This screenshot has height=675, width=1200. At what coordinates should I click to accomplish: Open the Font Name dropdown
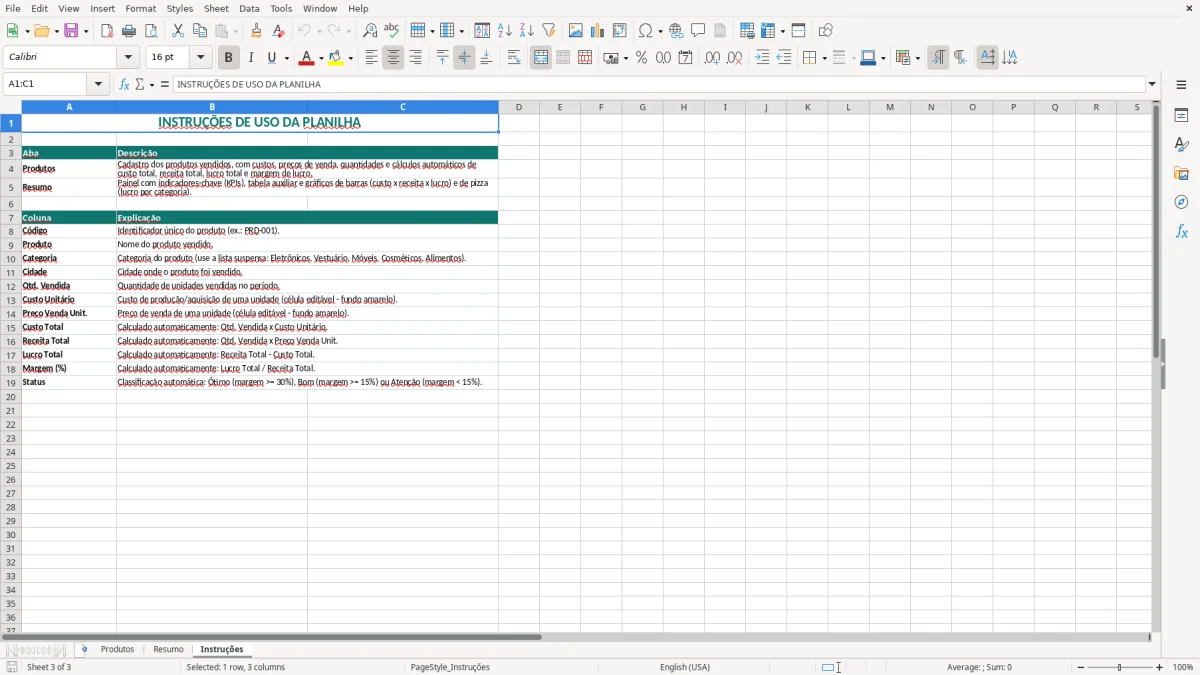point(128,58)
